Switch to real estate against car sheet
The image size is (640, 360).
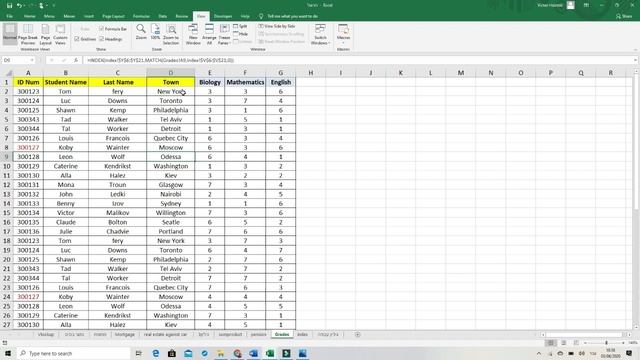point(165,335)
